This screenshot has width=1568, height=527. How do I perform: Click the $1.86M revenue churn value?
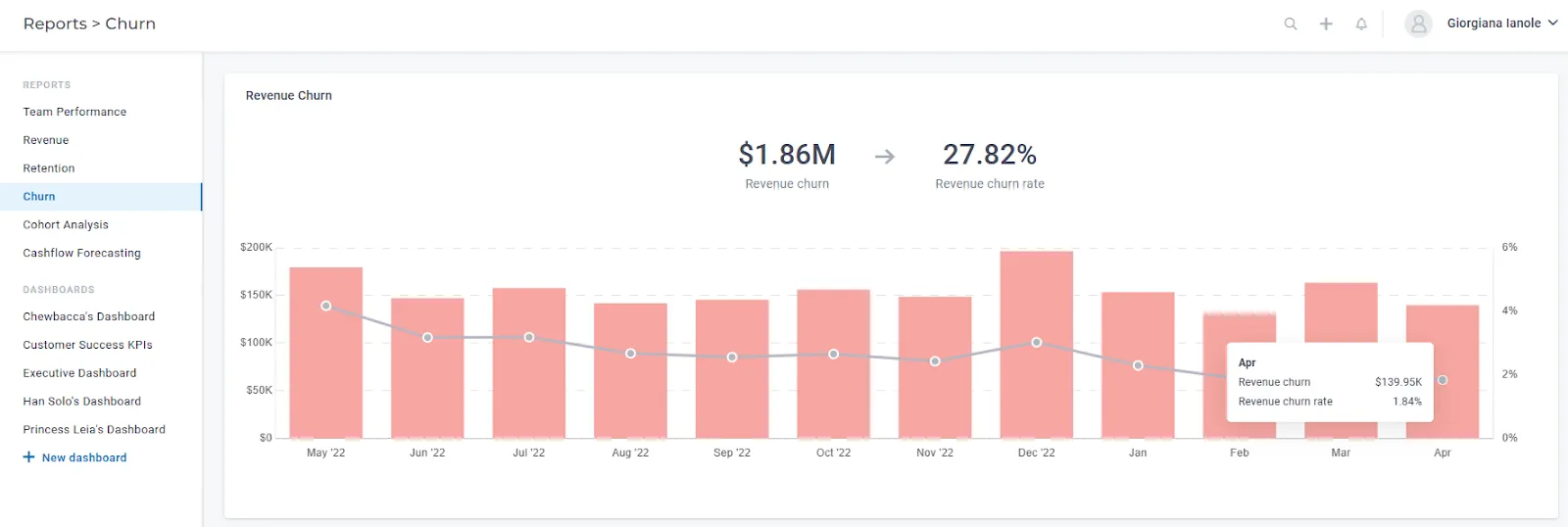tap(787, 154)
